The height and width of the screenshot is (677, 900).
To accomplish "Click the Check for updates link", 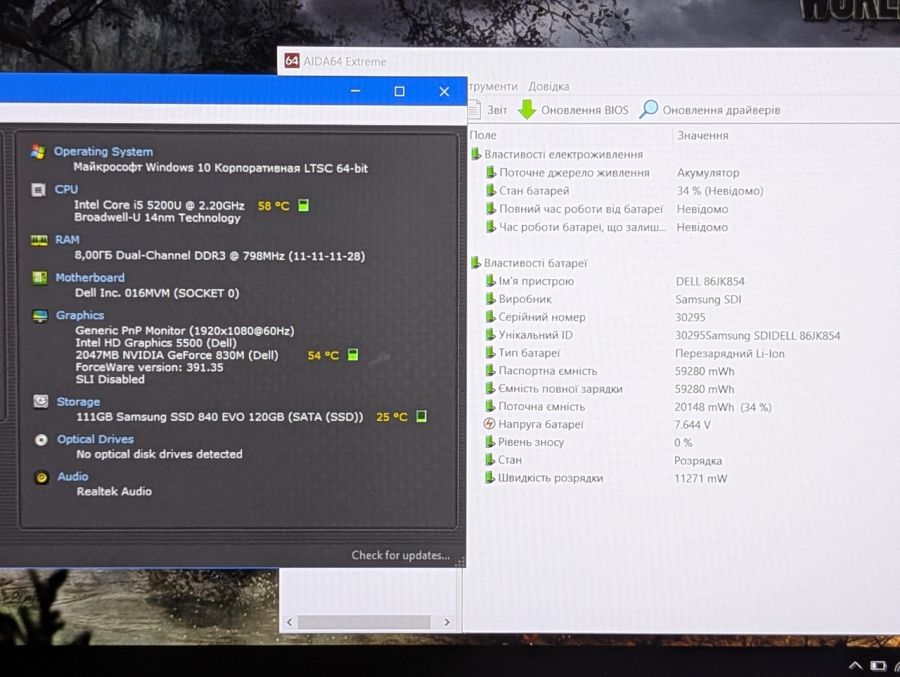I will [x=401, y=555].
